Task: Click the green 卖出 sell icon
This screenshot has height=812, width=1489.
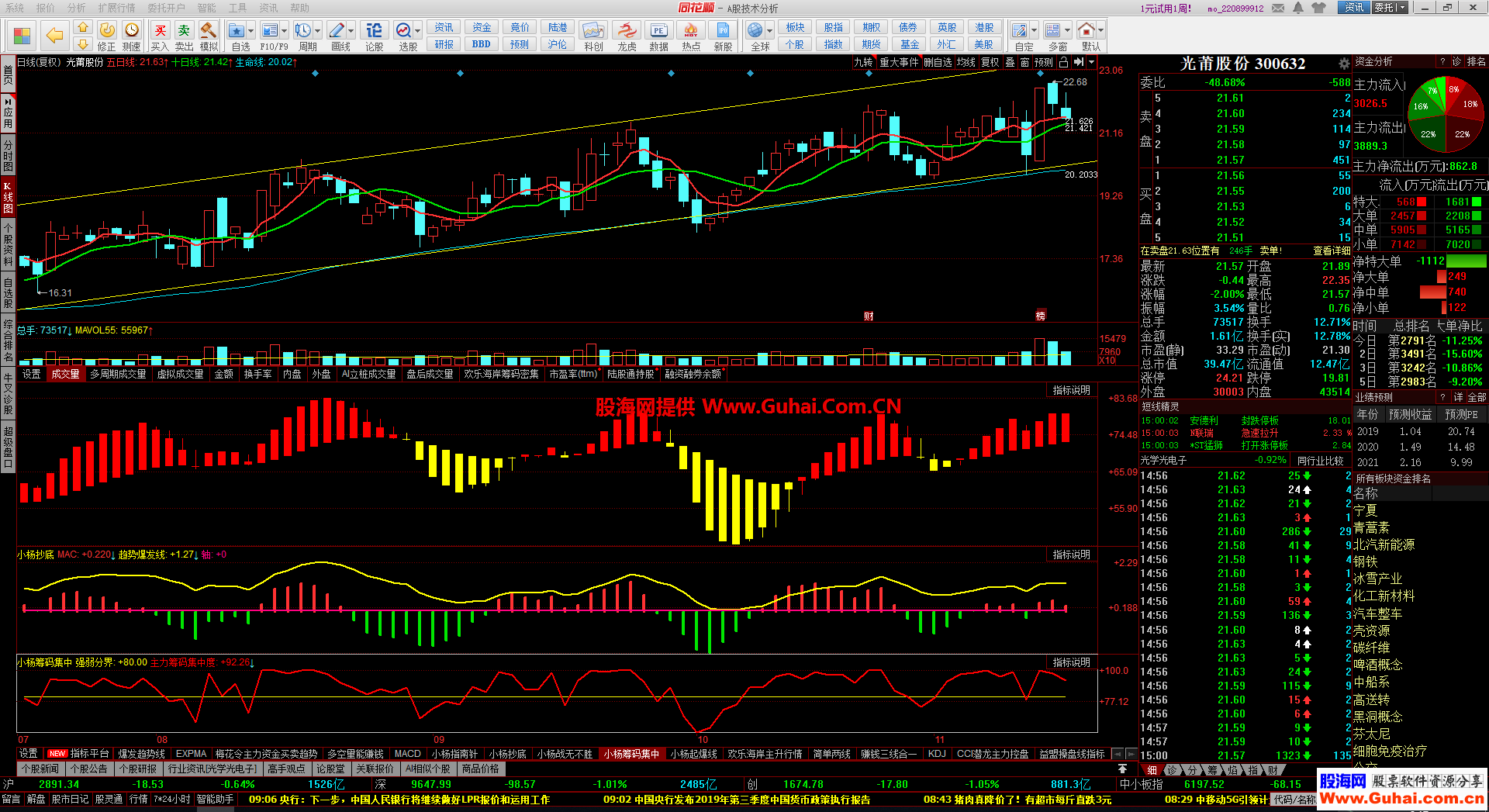Action: (x=184, y=31)
